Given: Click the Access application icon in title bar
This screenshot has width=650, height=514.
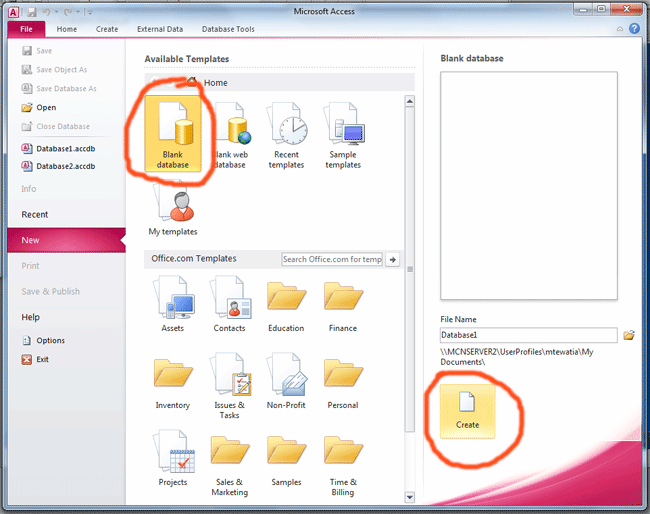Looking at the screenshot, I should pyautogui.click(x=13, y=12).
